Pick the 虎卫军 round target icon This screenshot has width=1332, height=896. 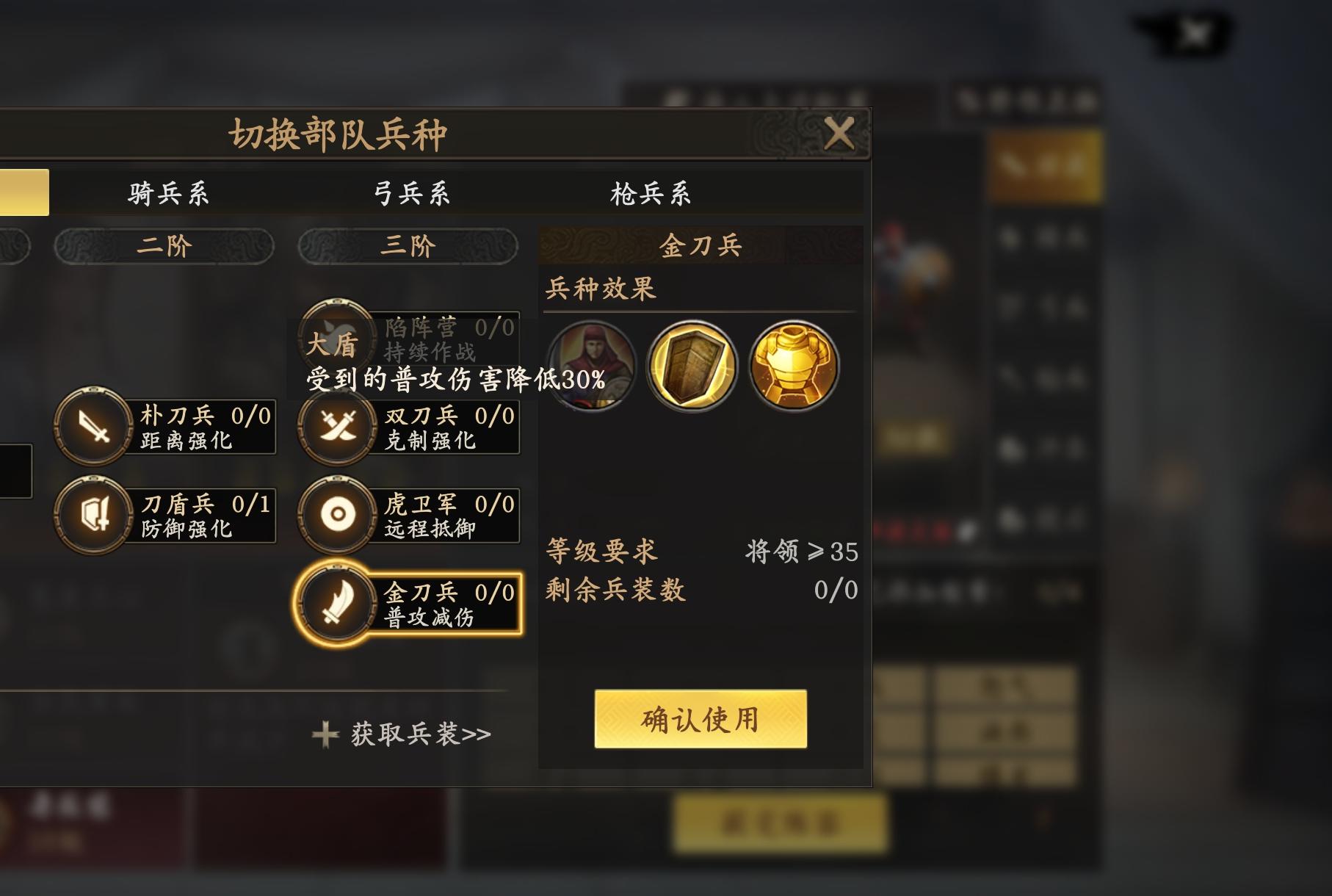(338, 515)
